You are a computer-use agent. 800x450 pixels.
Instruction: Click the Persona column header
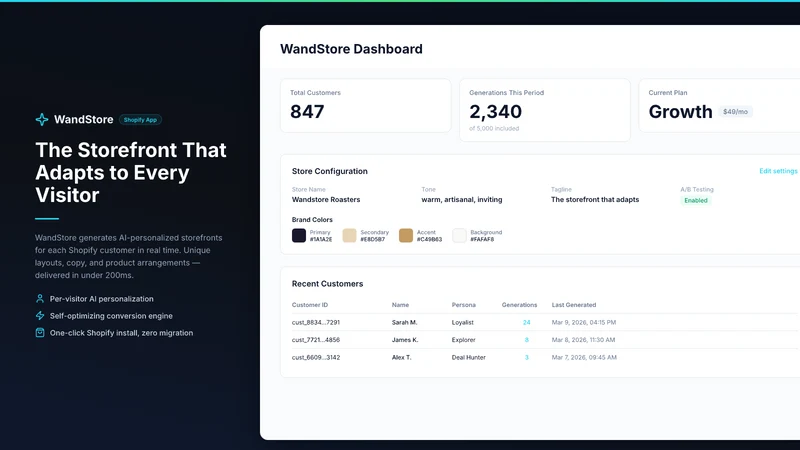click(464, 305)
